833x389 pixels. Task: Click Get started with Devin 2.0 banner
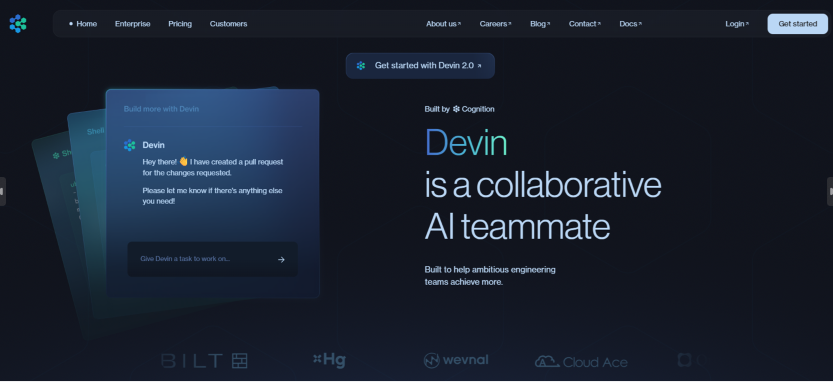[x=420, y=66]
